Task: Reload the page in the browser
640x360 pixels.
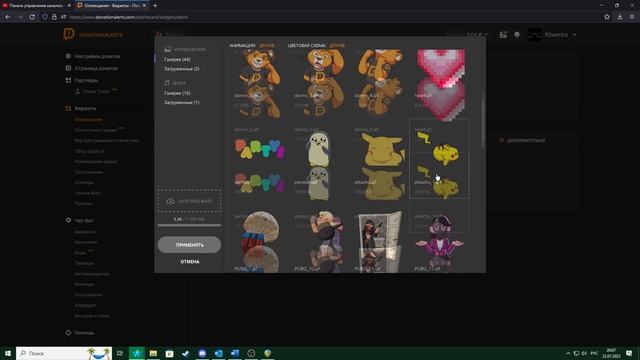Action: click(x=32, y=17)
